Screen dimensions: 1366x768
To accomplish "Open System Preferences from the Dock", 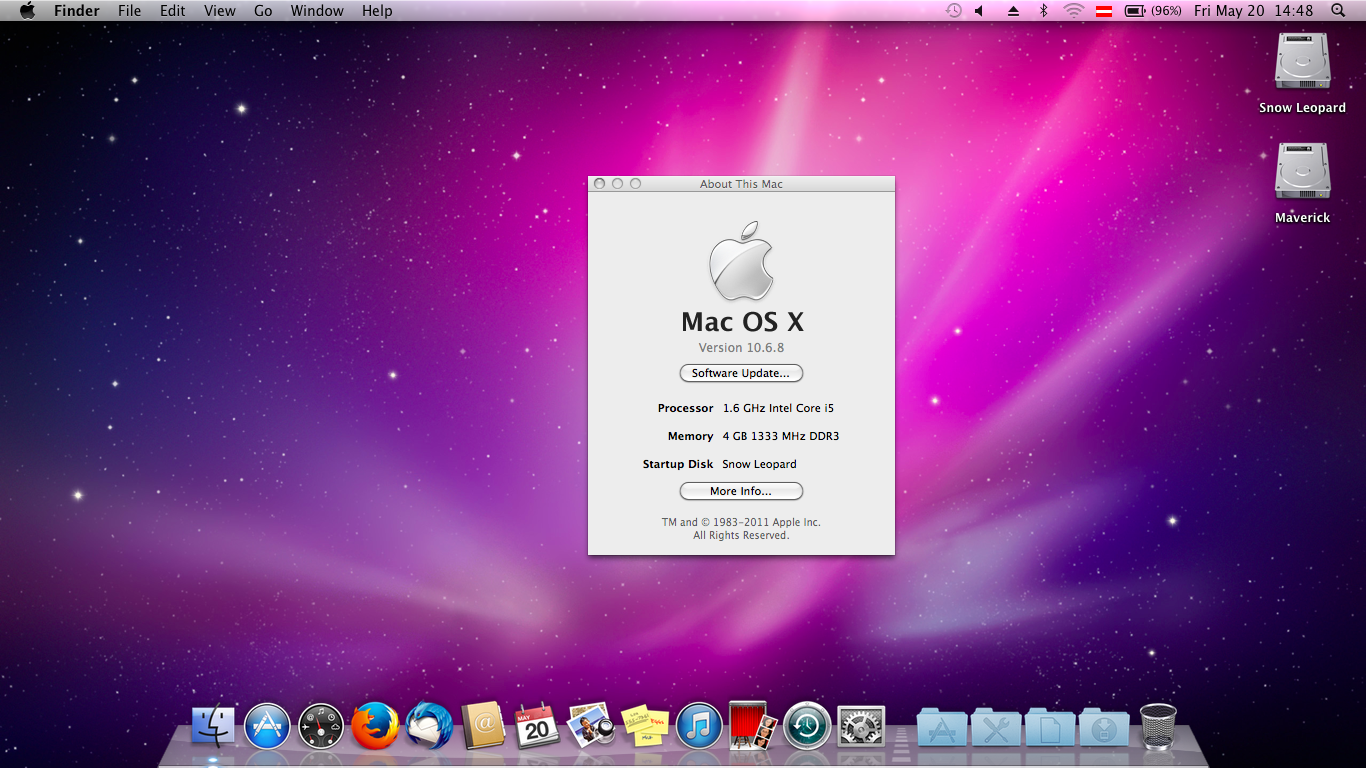I will (860, 726).
